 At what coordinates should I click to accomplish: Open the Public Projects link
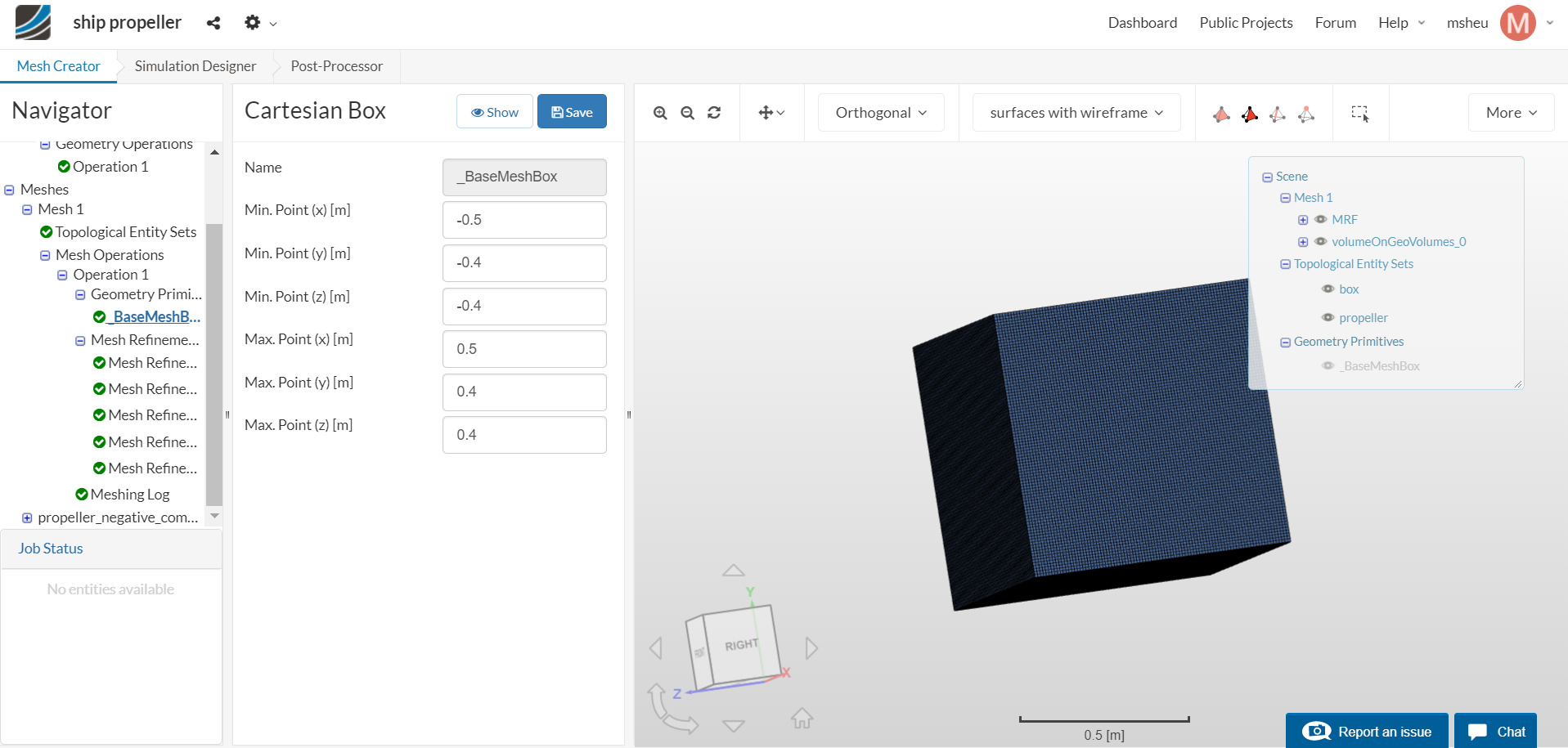pos(1246,23)
